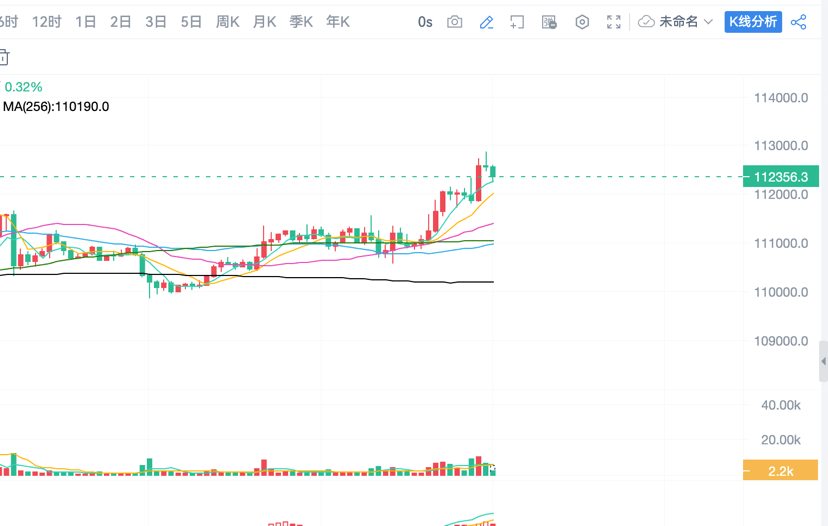Click the 2.2k volume tag

coord(780,471)
